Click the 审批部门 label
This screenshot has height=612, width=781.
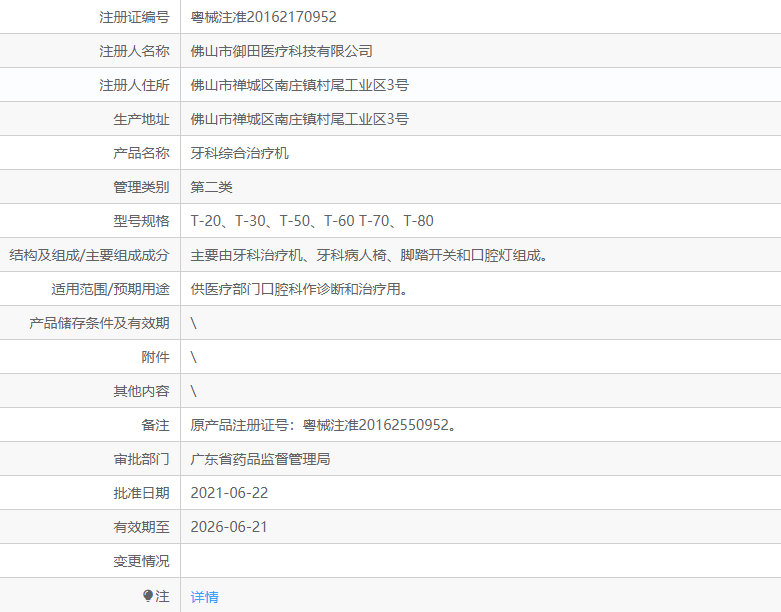(141, 459)
